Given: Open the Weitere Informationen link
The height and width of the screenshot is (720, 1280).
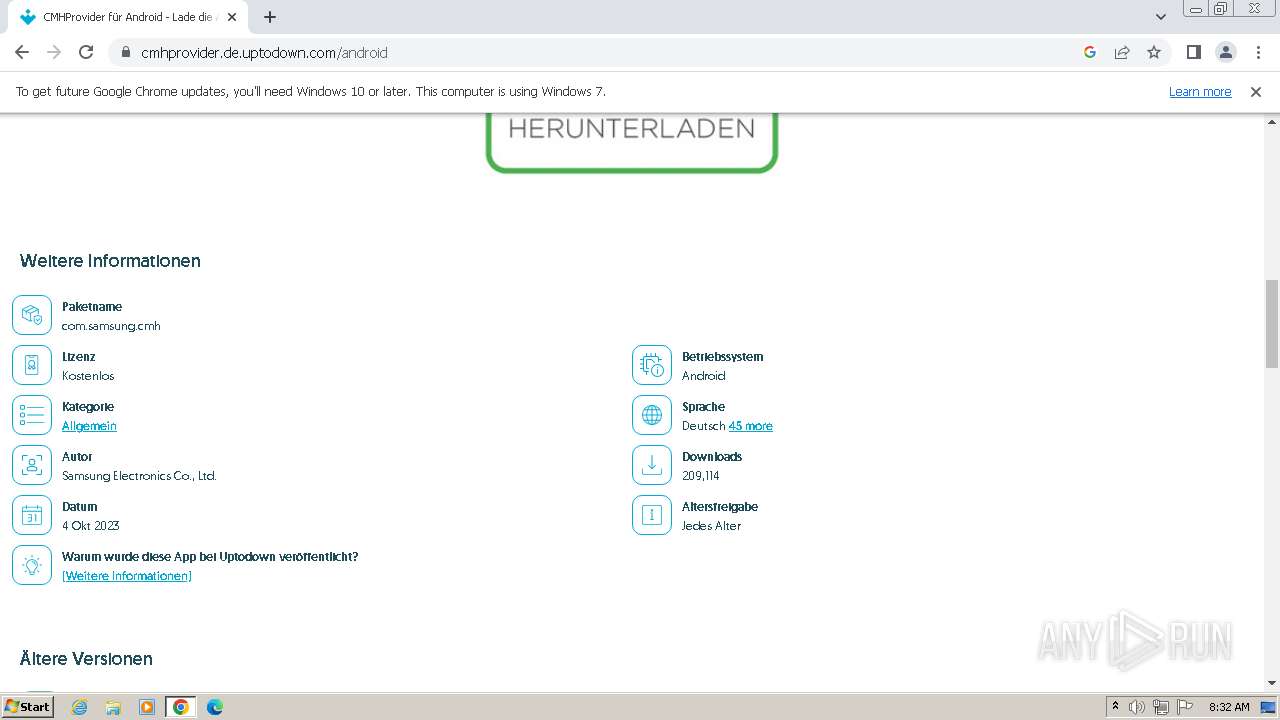Looking at the screenshot, I should click(127, 576).
